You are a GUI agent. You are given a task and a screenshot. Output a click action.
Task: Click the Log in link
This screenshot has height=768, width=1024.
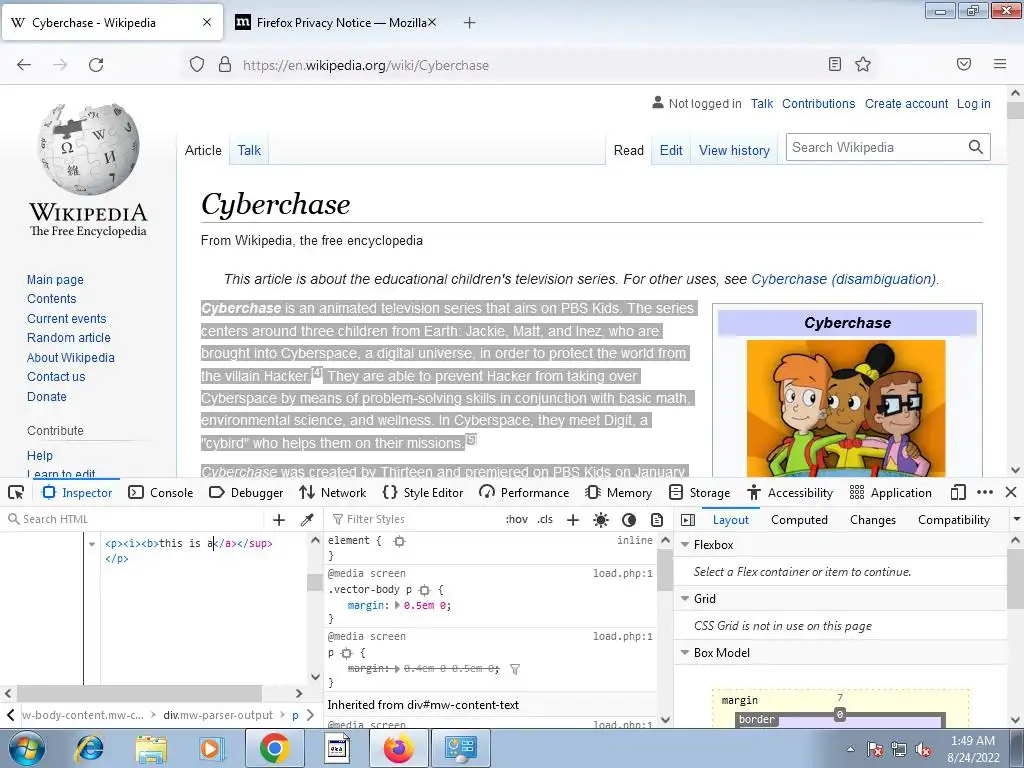click(974, 103)
